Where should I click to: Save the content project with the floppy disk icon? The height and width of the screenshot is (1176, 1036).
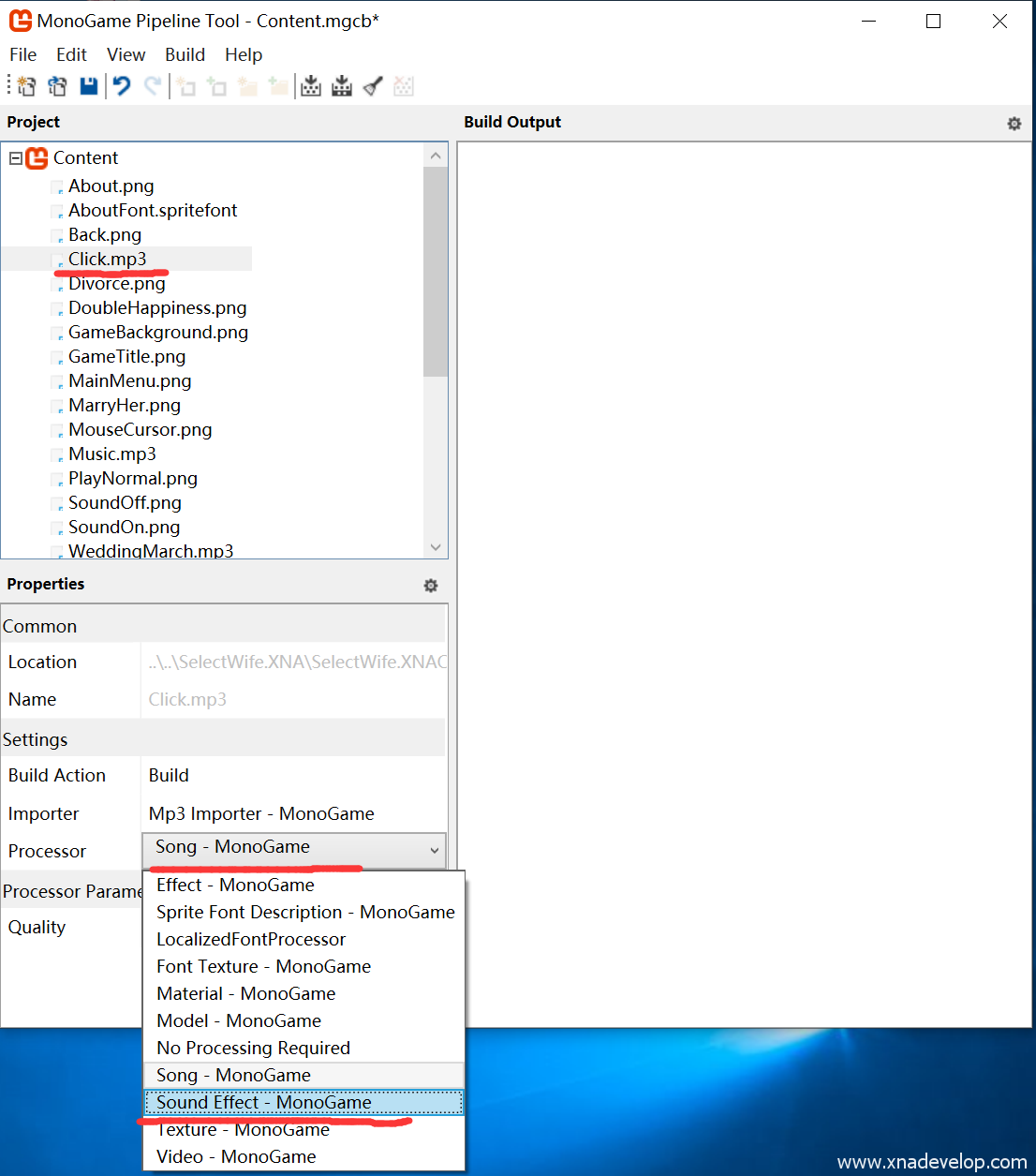pyautogui.click(x=89, y=86)
